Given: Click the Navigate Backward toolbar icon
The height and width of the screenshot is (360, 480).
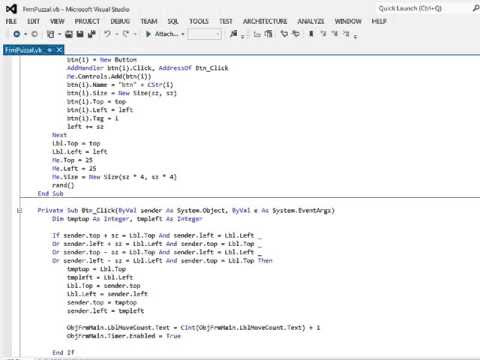Looking at the screenshot, I should [x=17, y=34].
